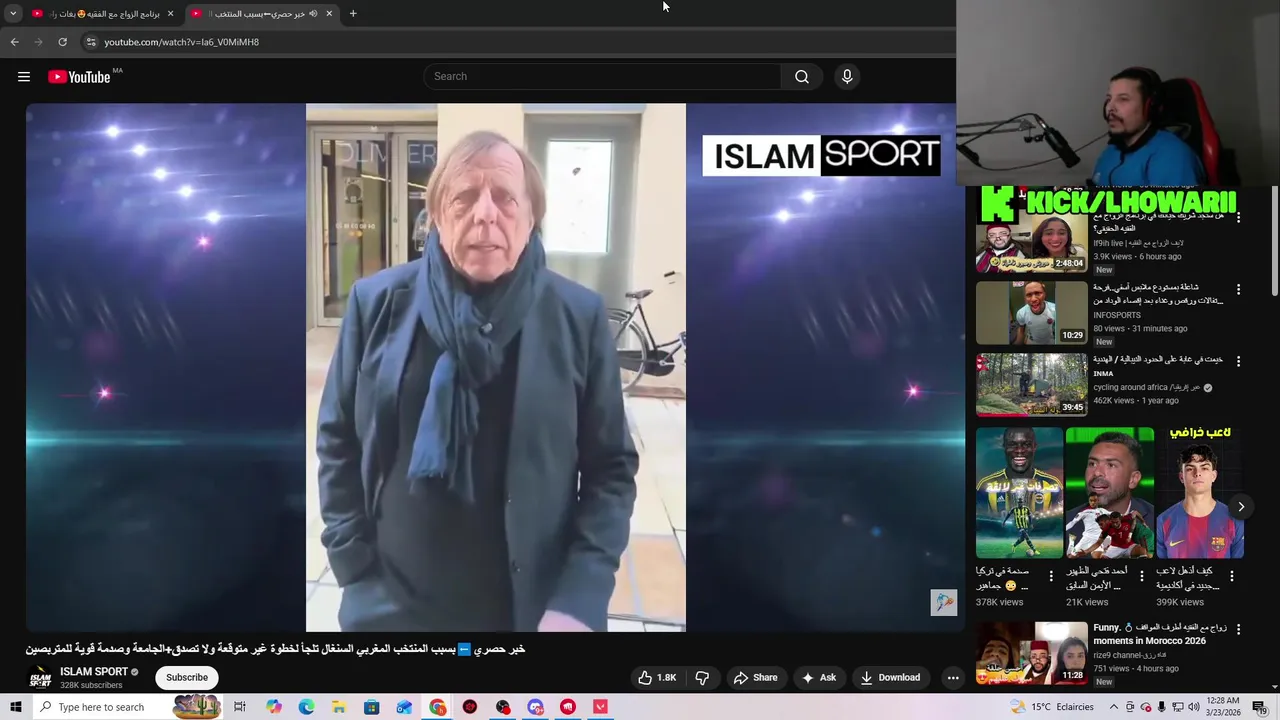Subscribe to ISLAM SPORT channel

pos(187,677)
